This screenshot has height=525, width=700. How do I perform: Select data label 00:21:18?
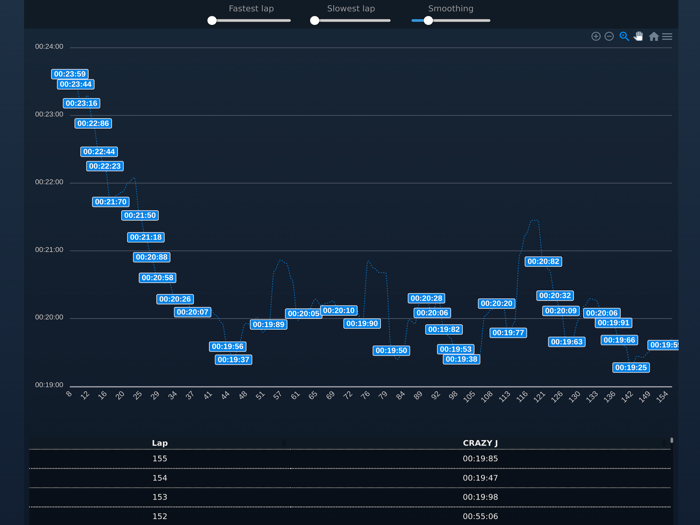pos(146,238)
